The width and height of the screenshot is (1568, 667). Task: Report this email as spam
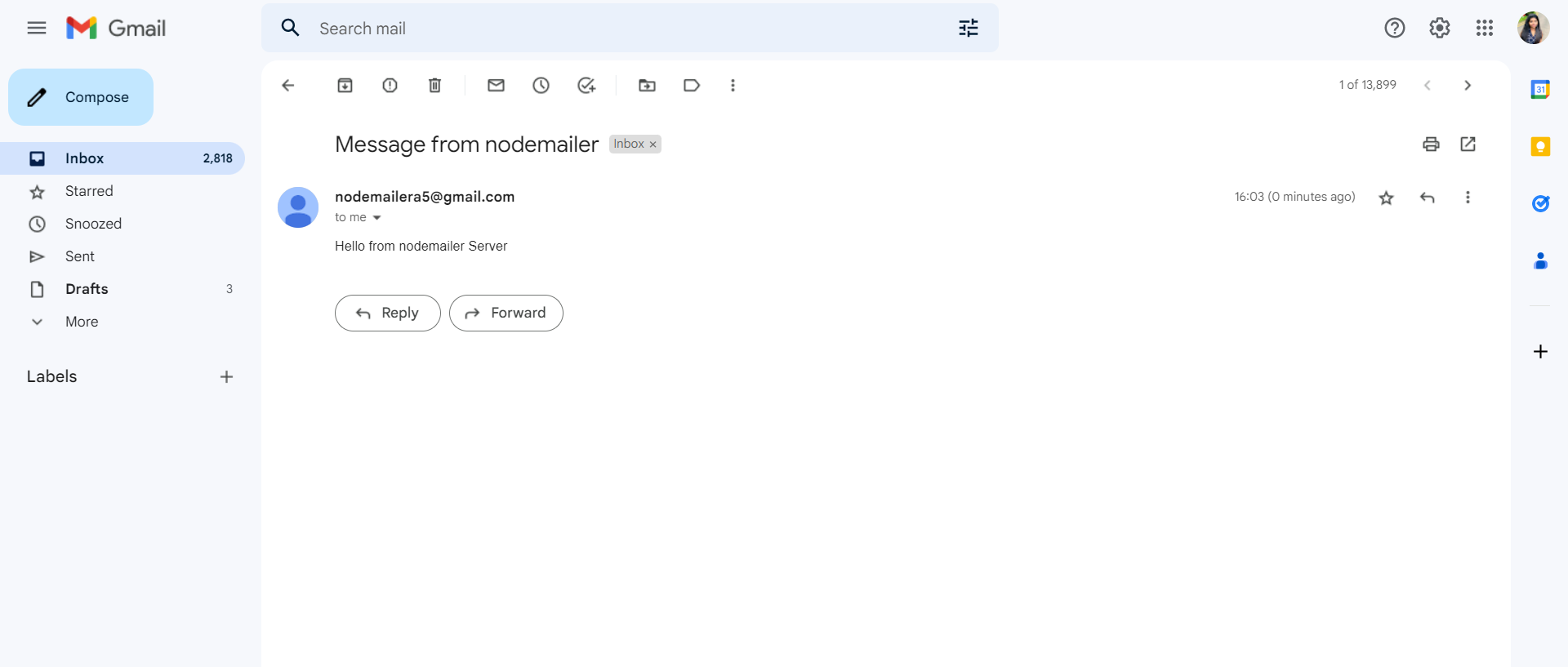click(x=390, y=85)
